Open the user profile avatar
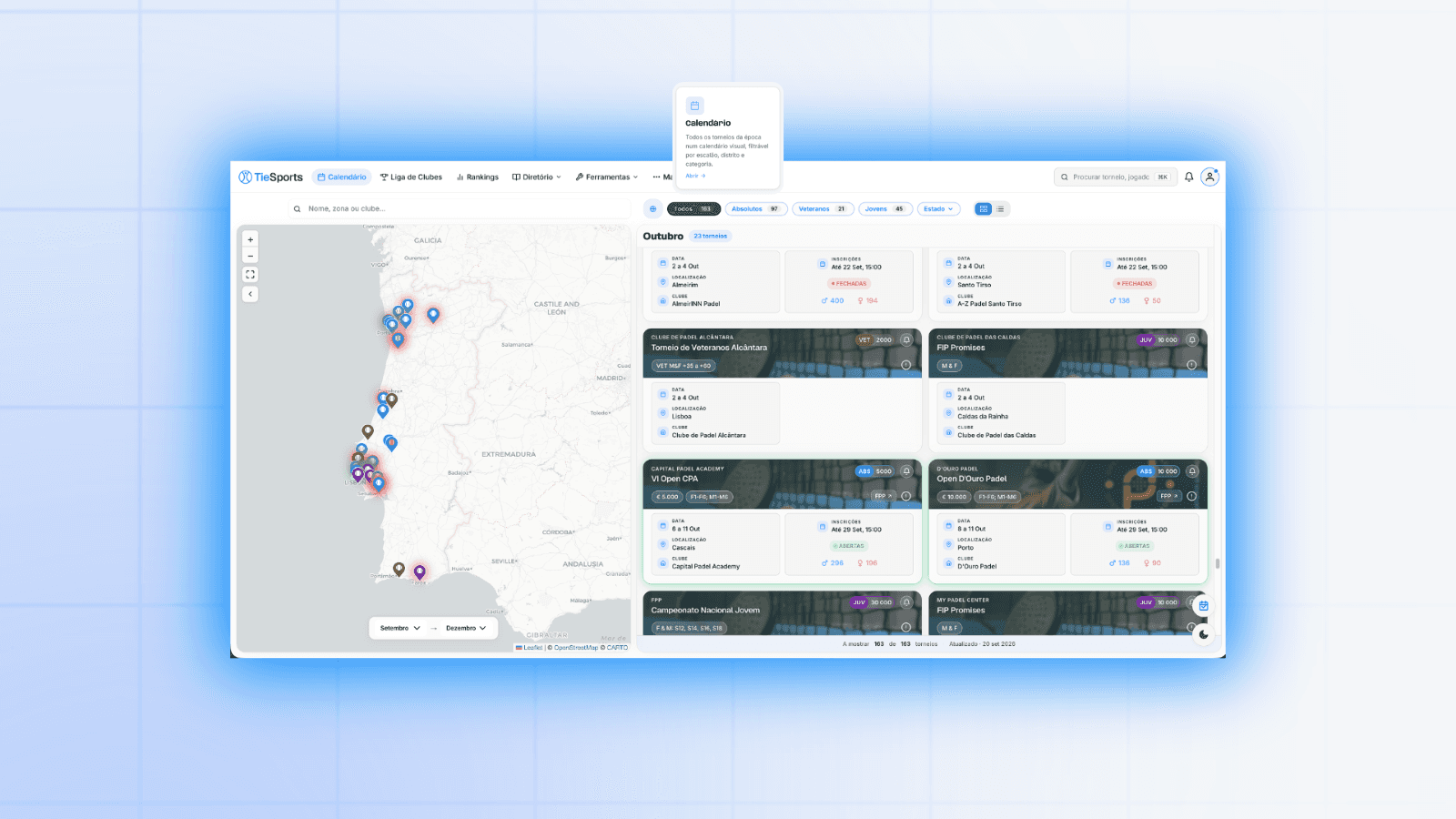The width and height of the screenshot is (1456, 819). (1209, 177)
